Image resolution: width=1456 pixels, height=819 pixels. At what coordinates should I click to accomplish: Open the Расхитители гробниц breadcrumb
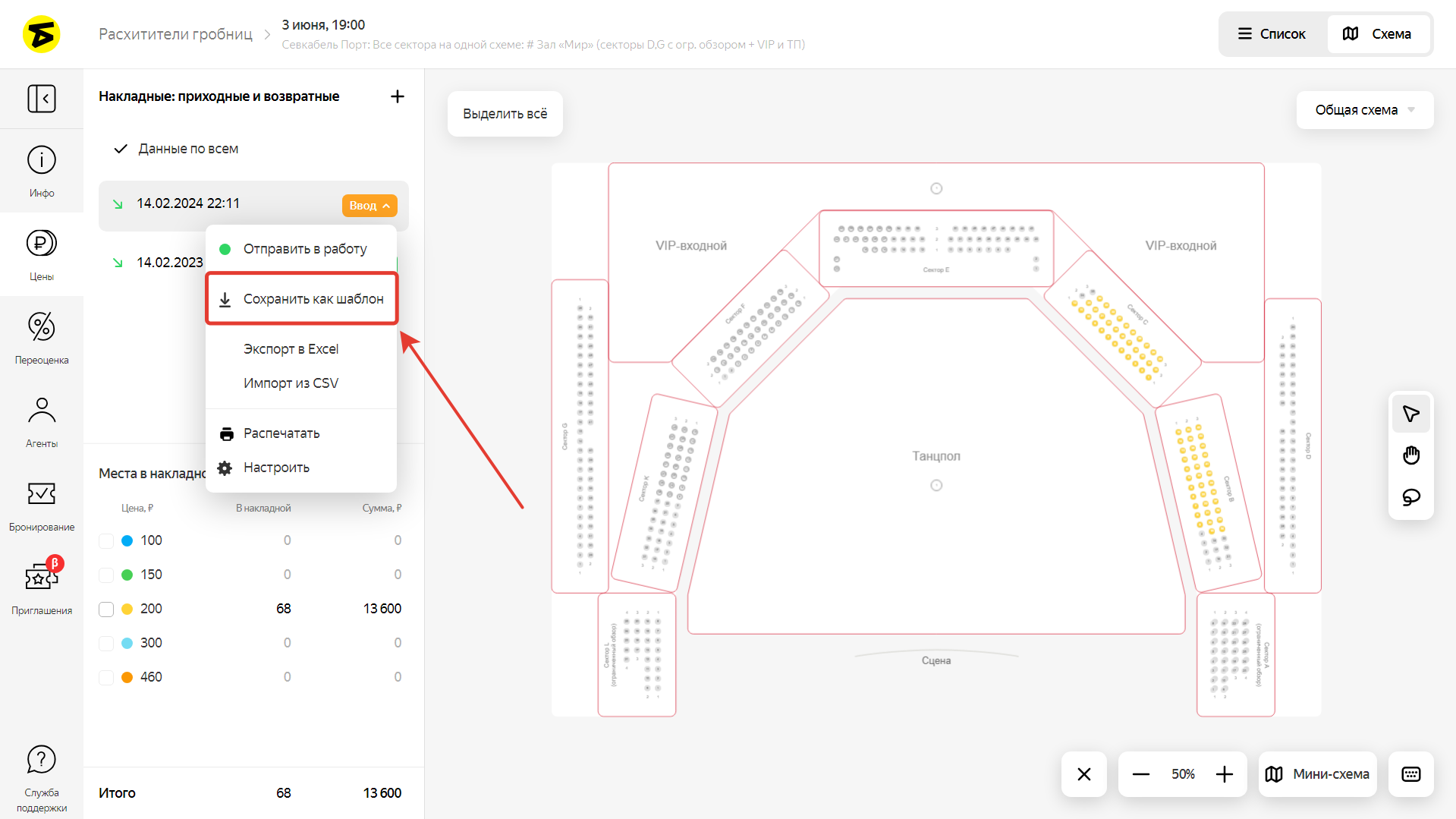(x=175, y=34)
